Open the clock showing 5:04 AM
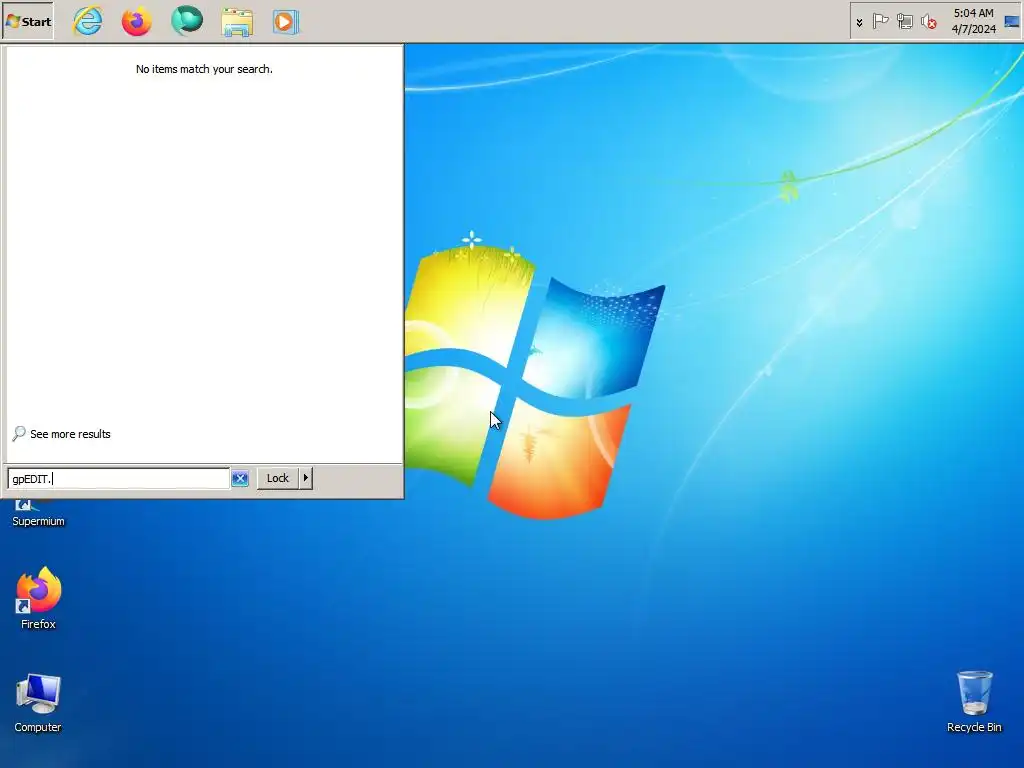 tap(973, 13)
